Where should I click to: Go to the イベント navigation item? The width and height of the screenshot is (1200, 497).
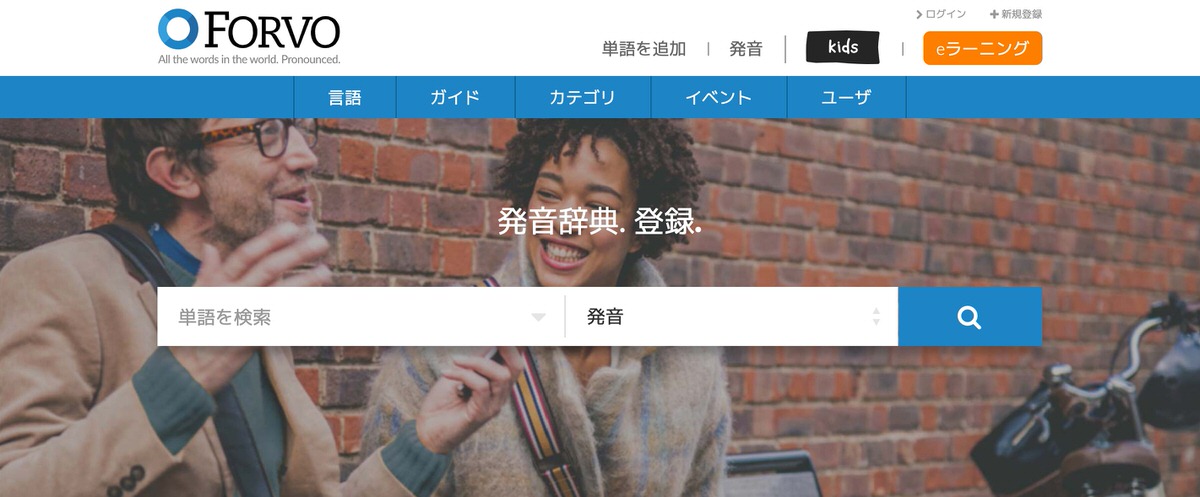[x=719, y=97]
